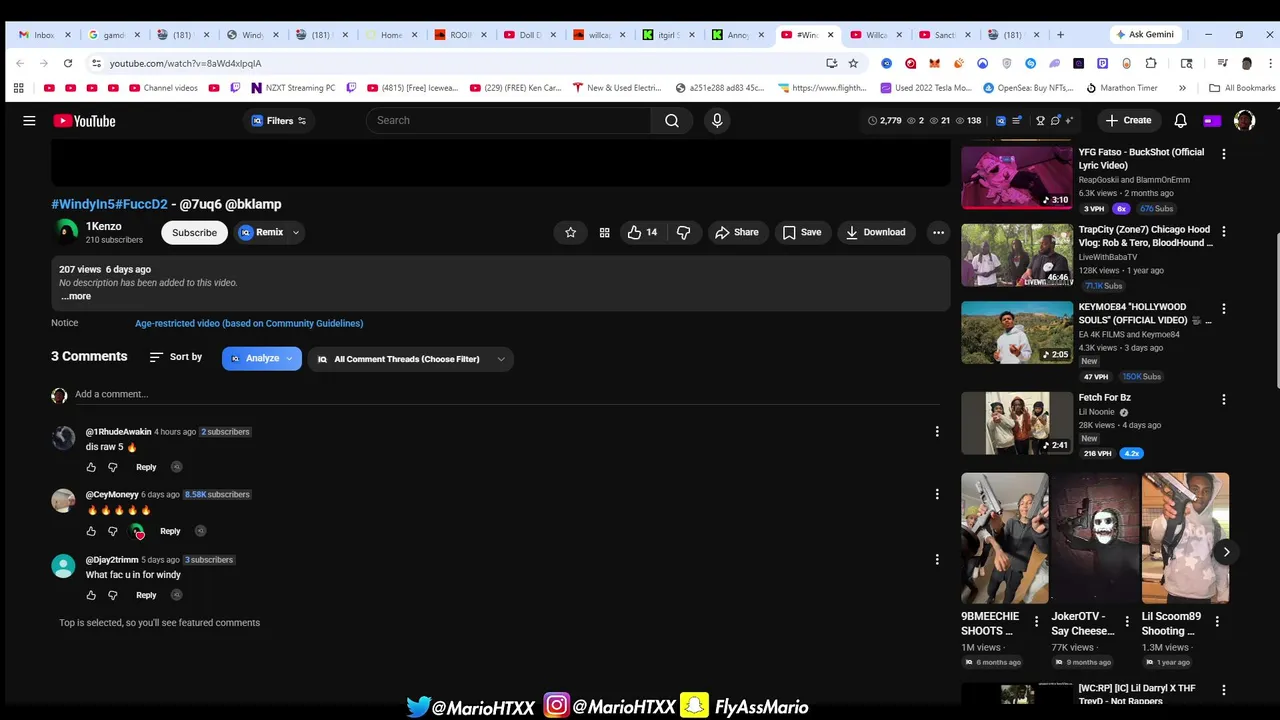Download the video
1280x720 pixels.
[x=876, y=232]
